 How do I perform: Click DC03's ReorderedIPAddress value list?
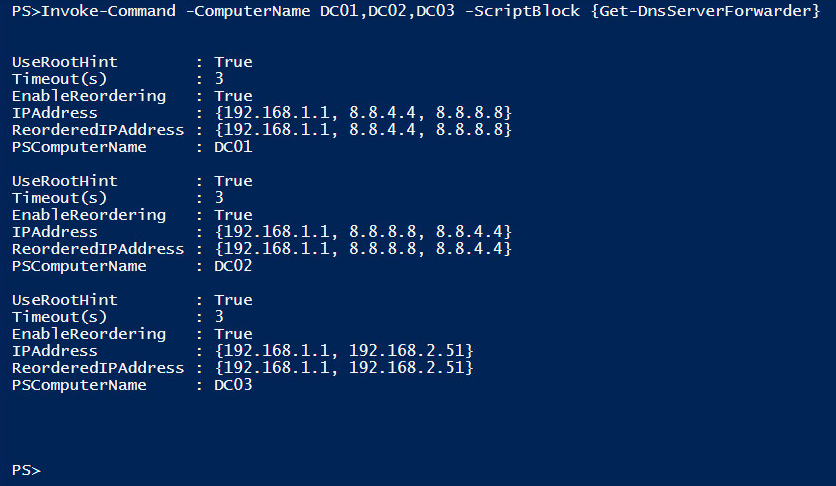coord(344,367)
